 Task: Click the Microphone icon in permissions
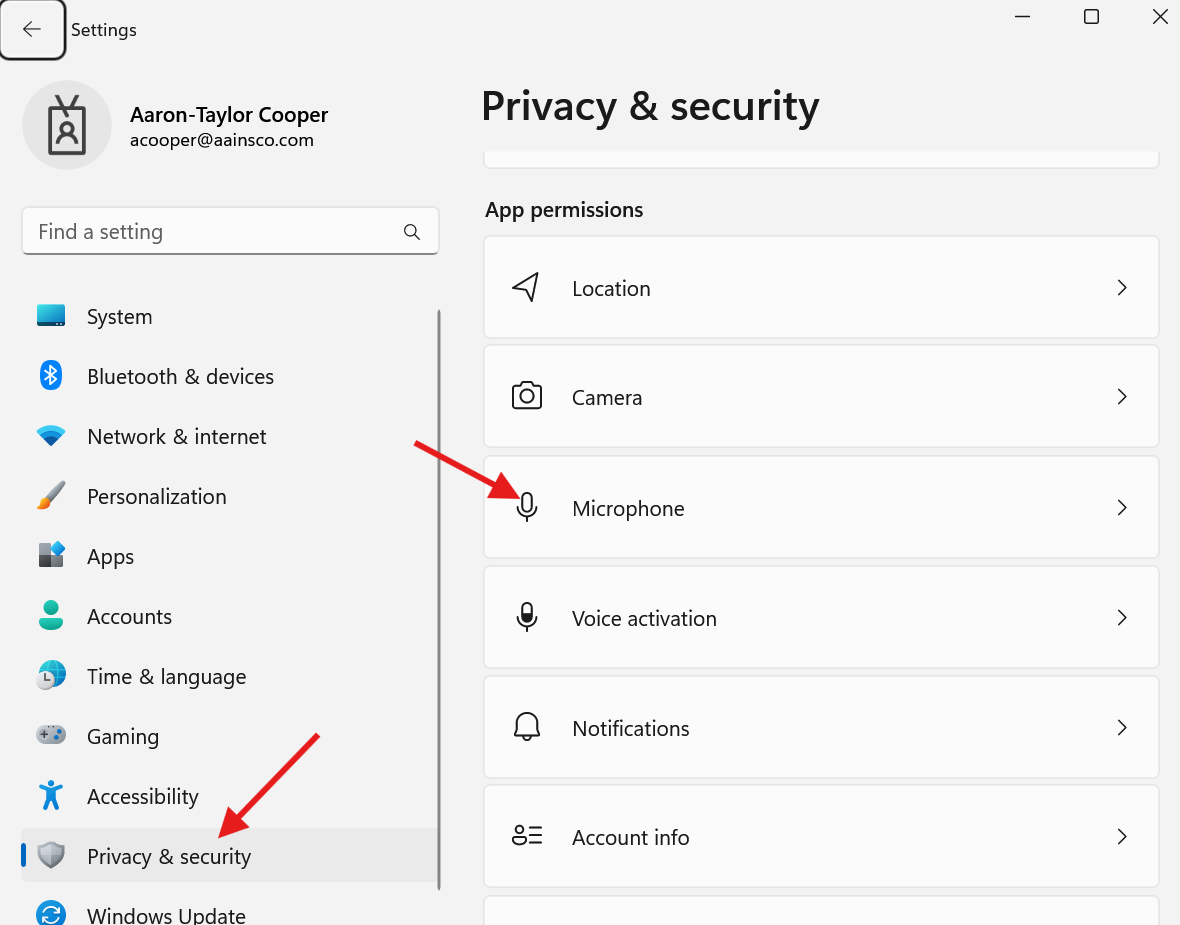tap(527, 508)
